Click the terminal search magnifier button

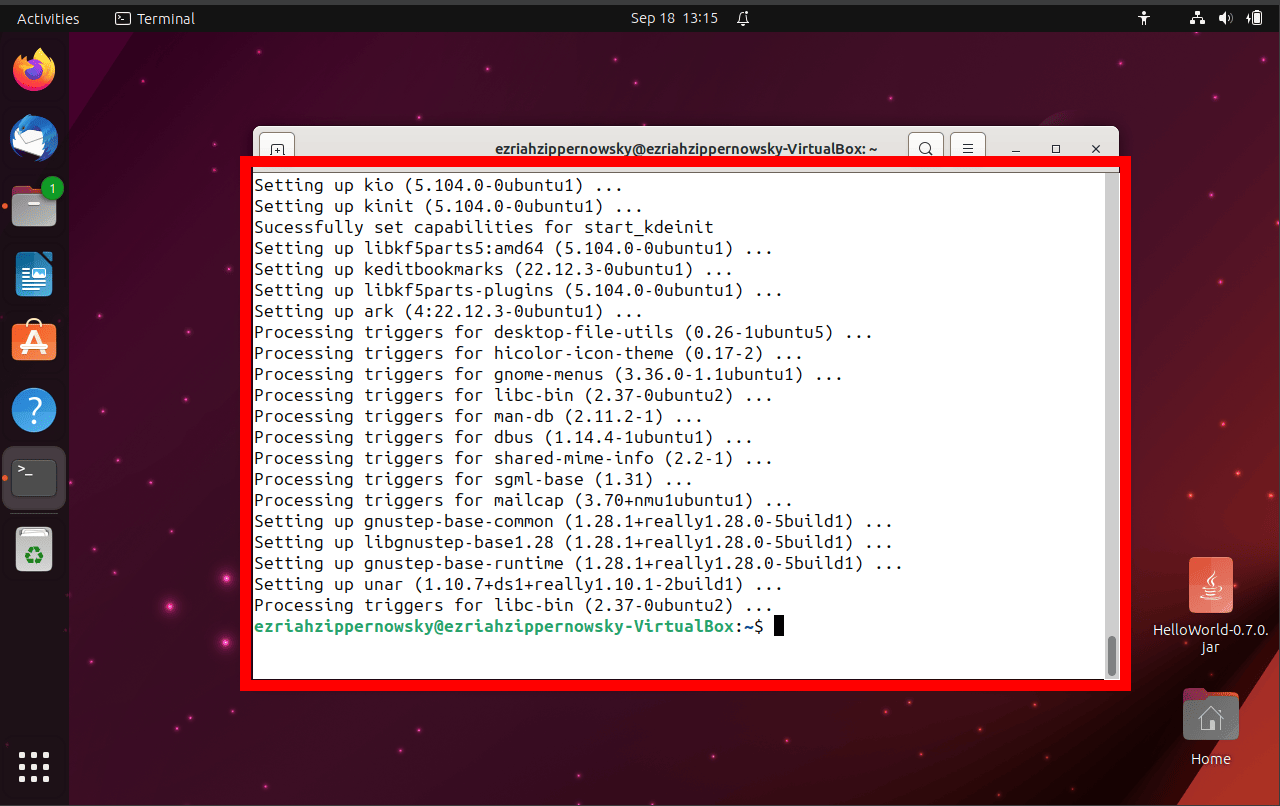[x=926, y=148]
